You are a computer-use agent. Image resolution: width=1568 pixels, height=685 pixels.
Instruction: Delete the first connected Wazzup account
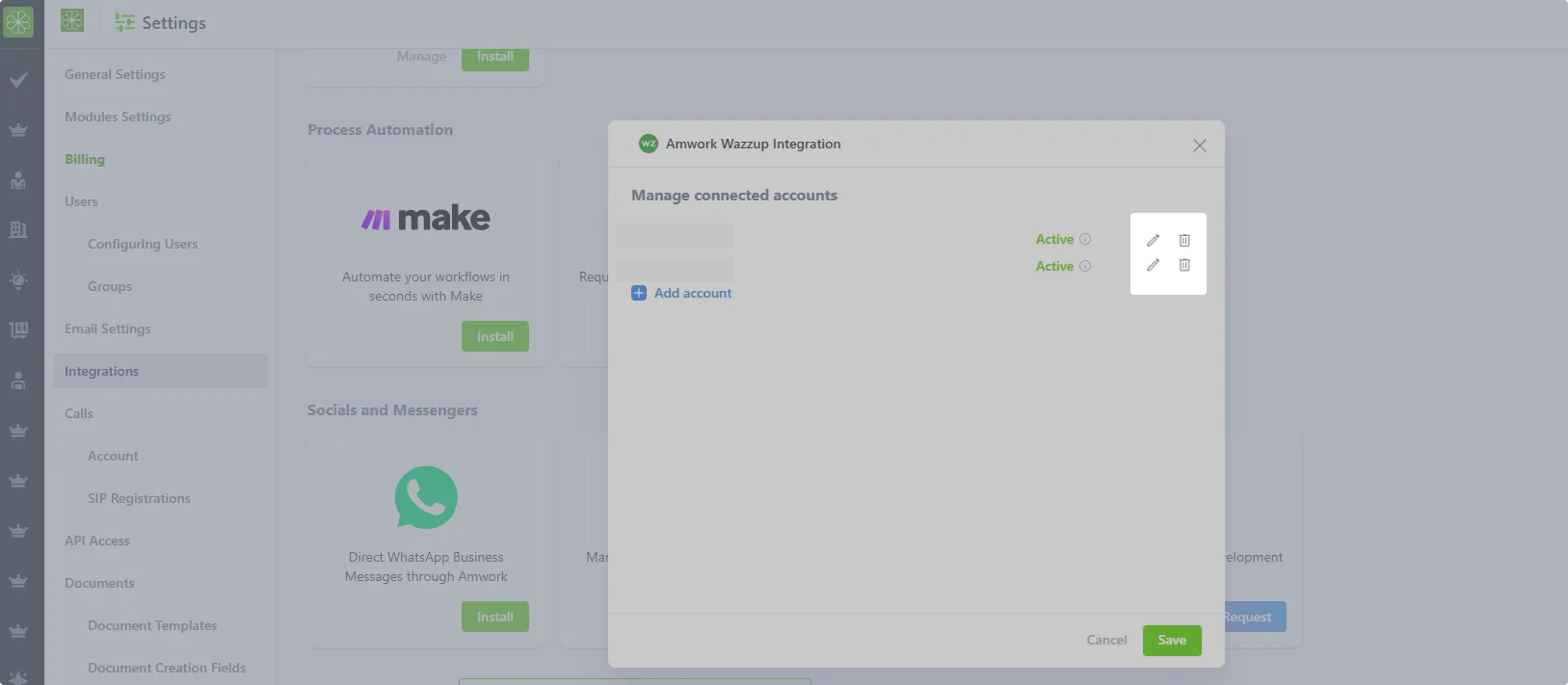(x=1184, y=240)
